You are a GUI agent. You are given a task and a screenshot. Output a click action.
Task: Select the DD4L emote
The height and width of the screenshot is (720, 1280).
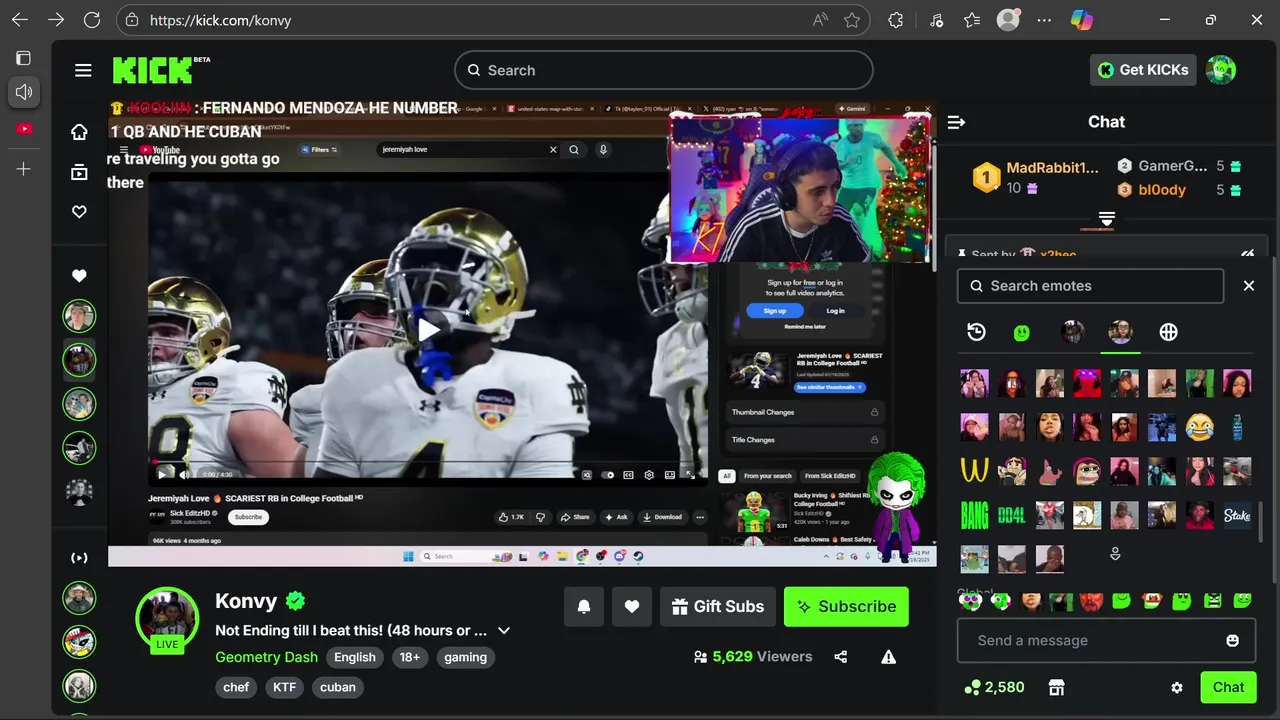(x=1012, y=516)
